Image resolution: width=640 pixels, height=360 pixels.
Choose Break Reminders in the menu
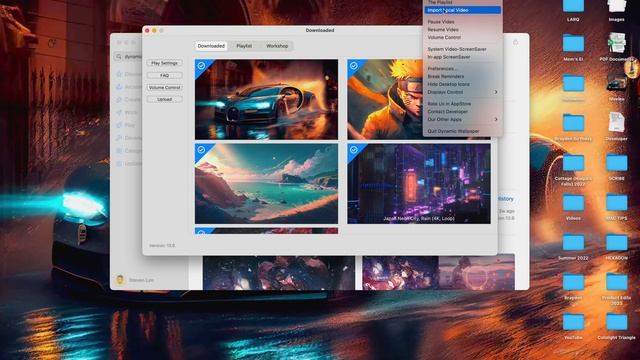pyautogui.click(x=462, y=76)
